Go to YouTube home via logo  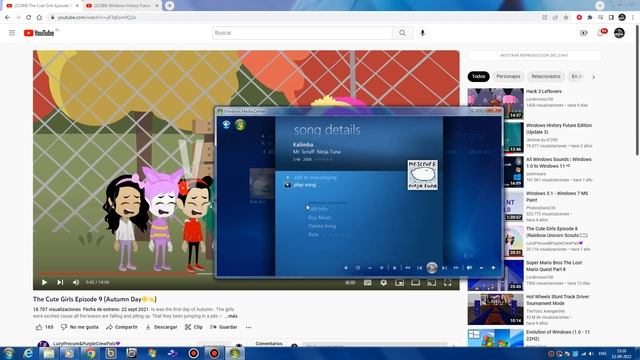pos(39,33)
